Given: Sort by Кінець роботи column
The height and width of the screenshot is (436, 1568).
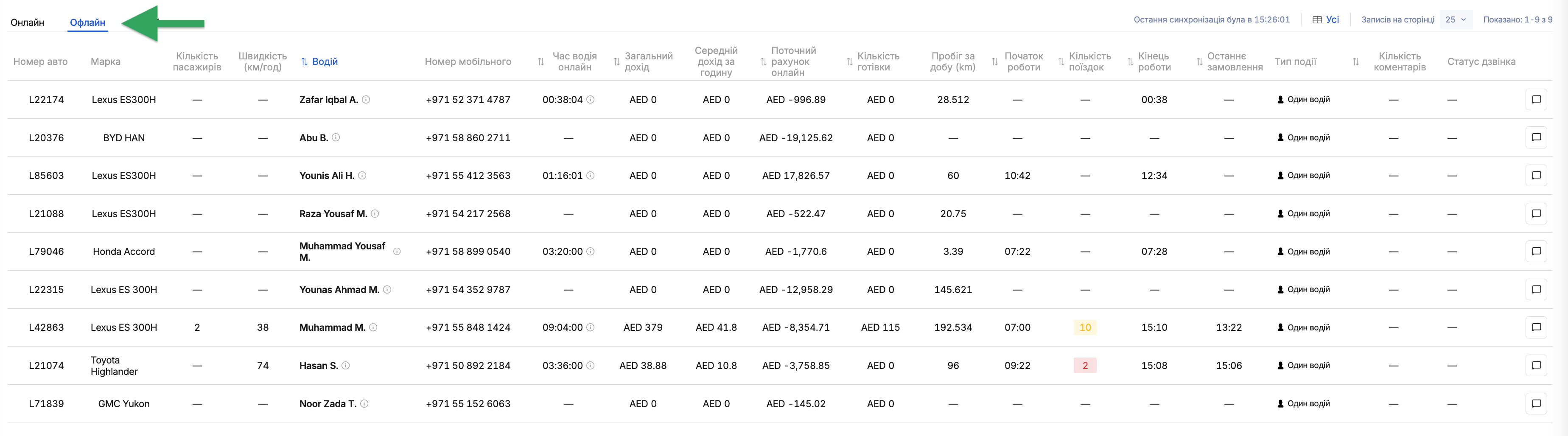Looking at the screenshot, I should click(1130, 61).
